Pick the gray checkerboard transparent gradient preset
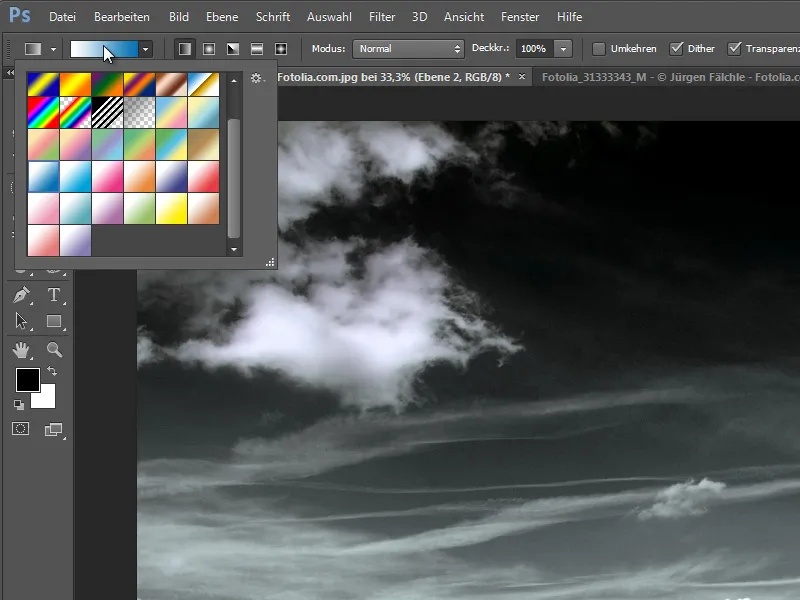The image size is (800, 600). (139, 113)
